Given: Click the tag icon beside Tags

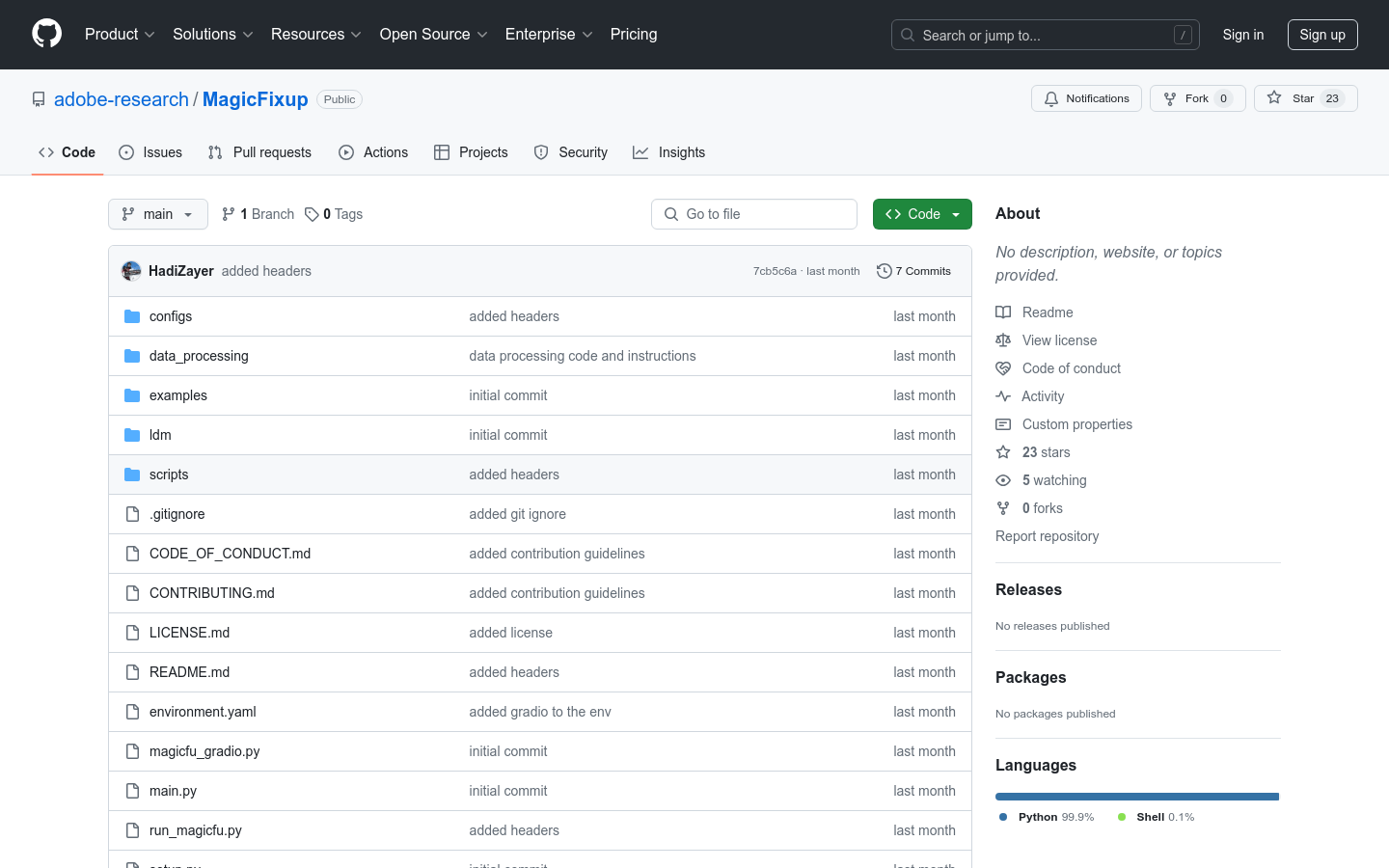Looking at the screenshot, I should pyautogui.click(x=312, y=214).
